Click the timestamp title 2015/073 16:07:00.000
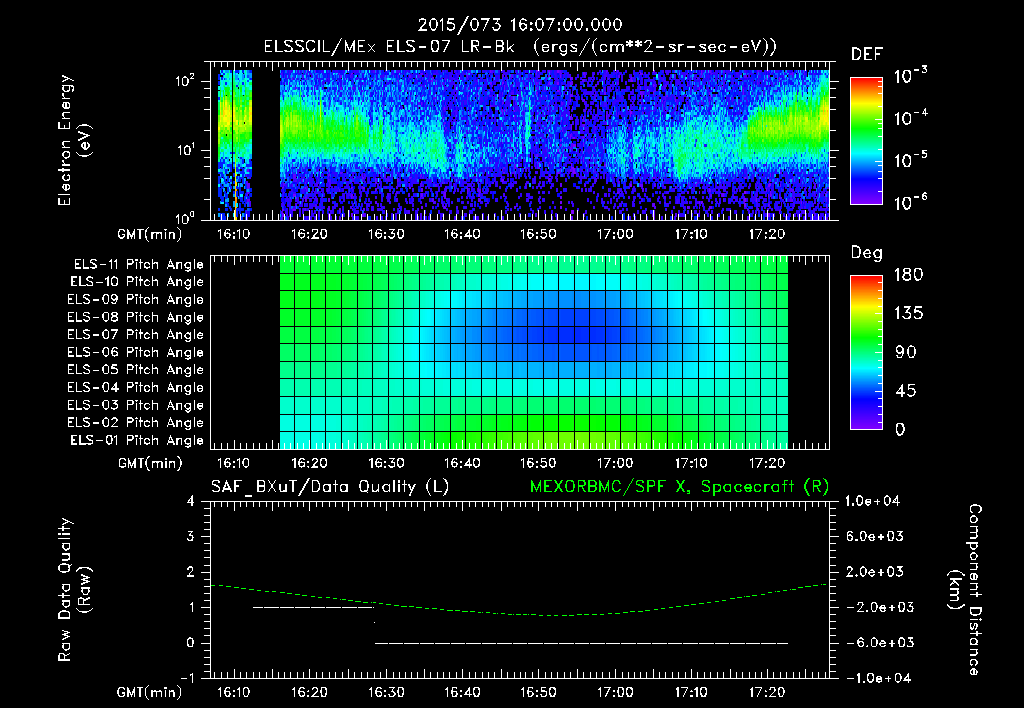The width and height of the screenshot is (1024, 708). point(520,25)
